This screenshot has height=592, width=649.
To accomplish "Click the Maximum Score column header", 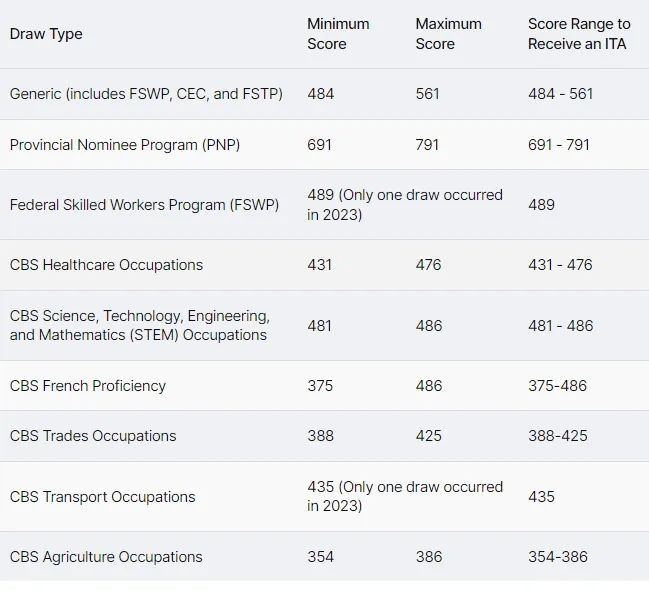I will (x=448, y=34).
